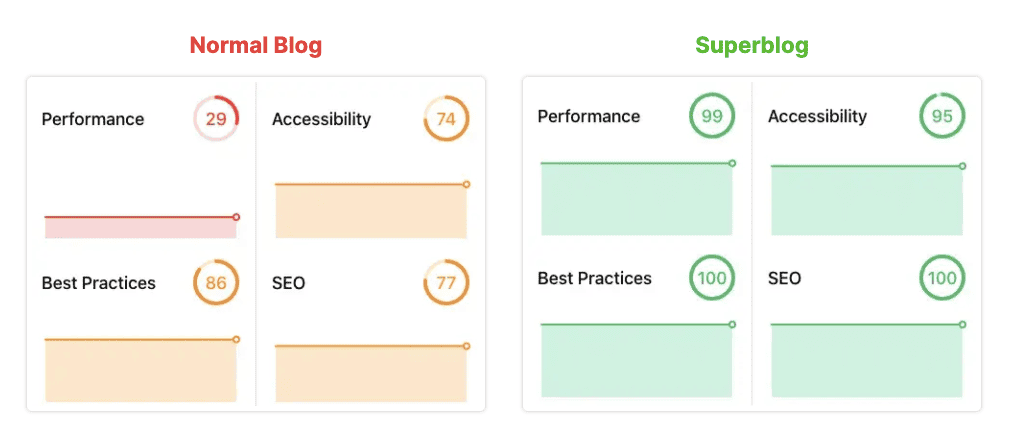Select Best Practices label in Normal Blog panel
This screenshot has width=1014, height=444.
coord(99,283)
